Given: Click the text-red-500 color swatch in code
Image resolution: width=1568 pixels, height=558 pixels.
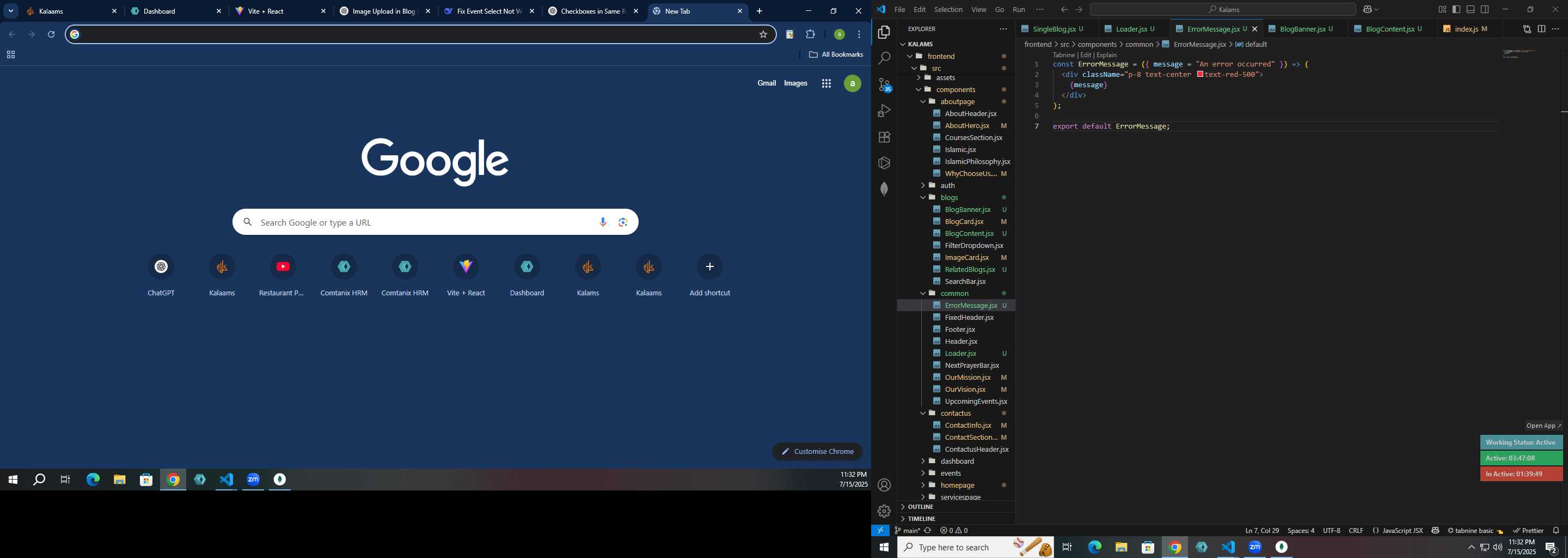Looking at the screenshot, I should pyautogui.click(x=1200, y=74).
